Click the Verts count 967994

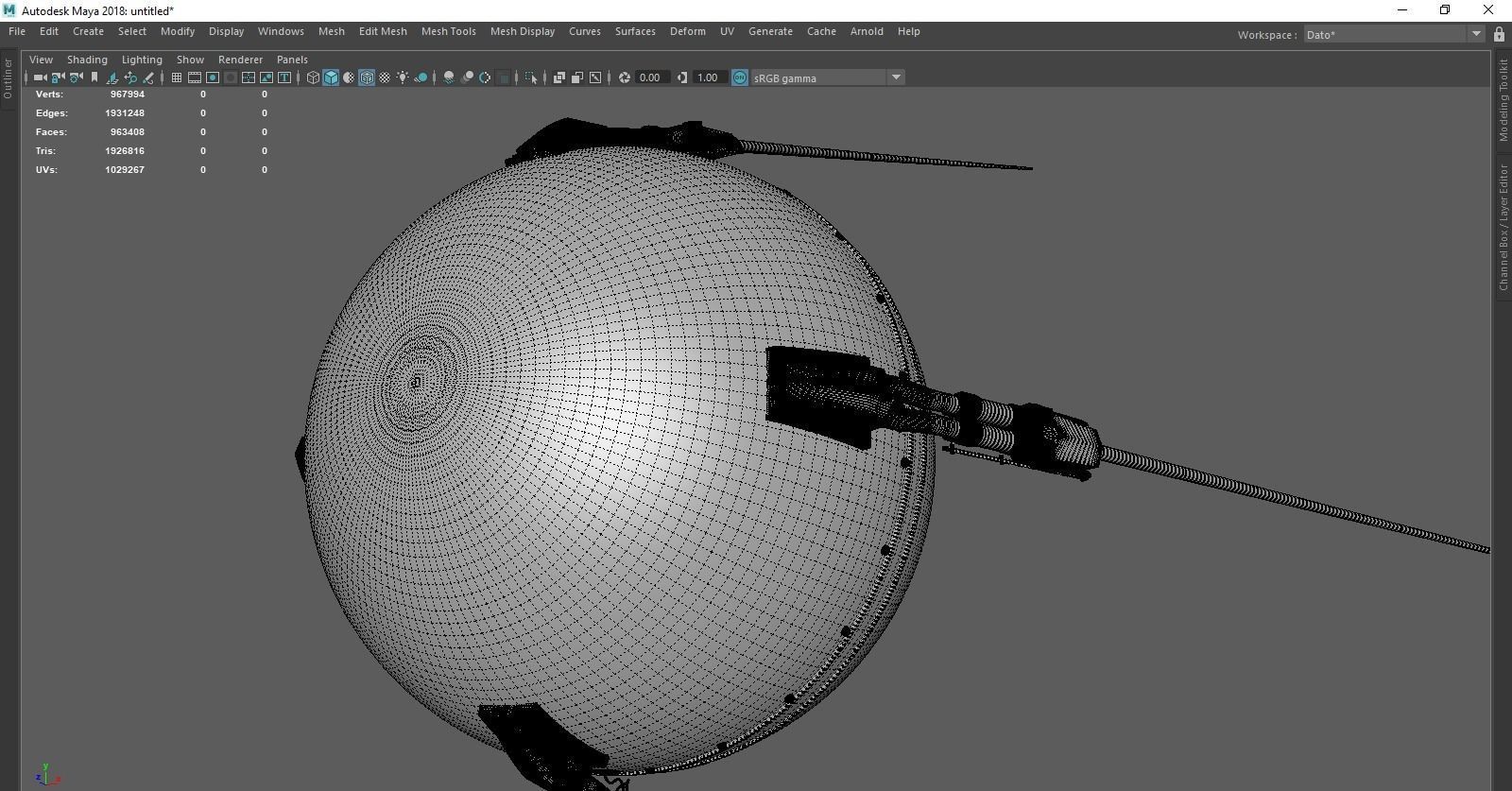tap(128, 95)
